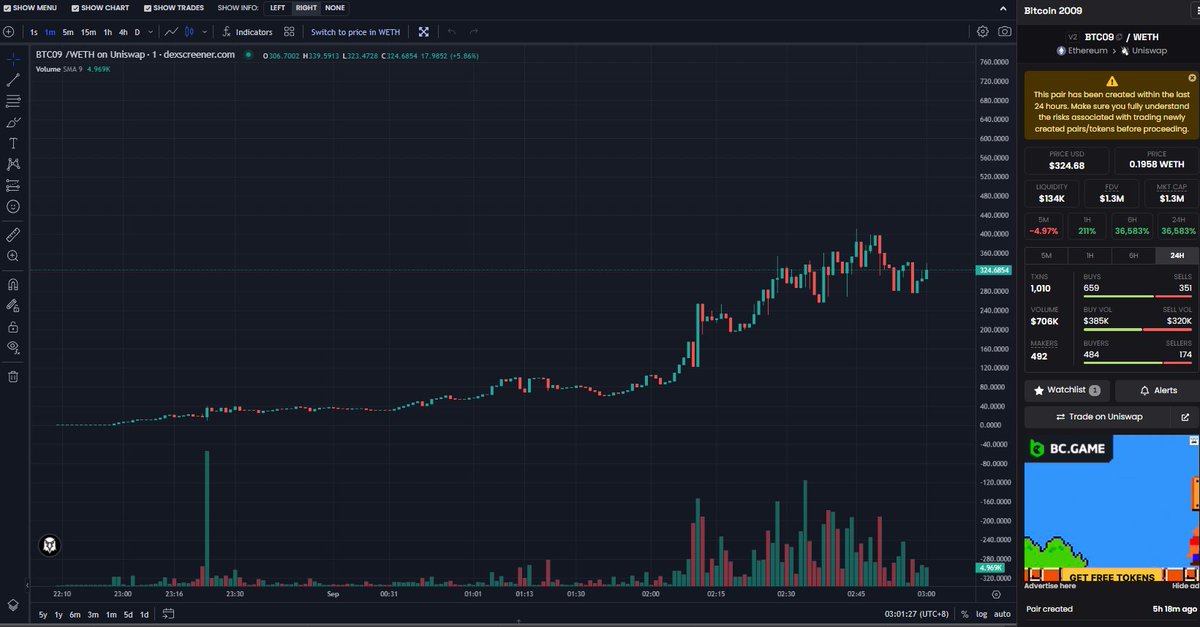Open the BC.GAME ad banner
Image resolution: width=1200 pixels, height=627 pixels.
(x=1110, y=508)
